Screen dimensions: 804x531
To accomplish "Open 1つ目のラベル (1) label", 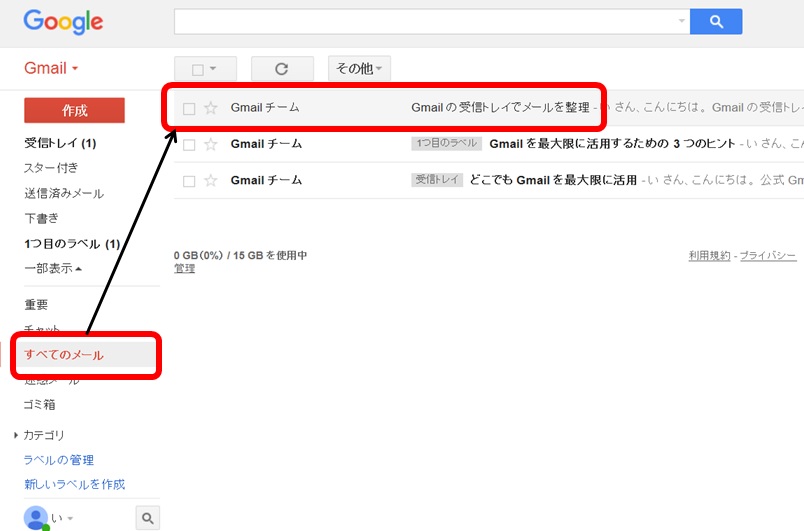I will point(72,243).
